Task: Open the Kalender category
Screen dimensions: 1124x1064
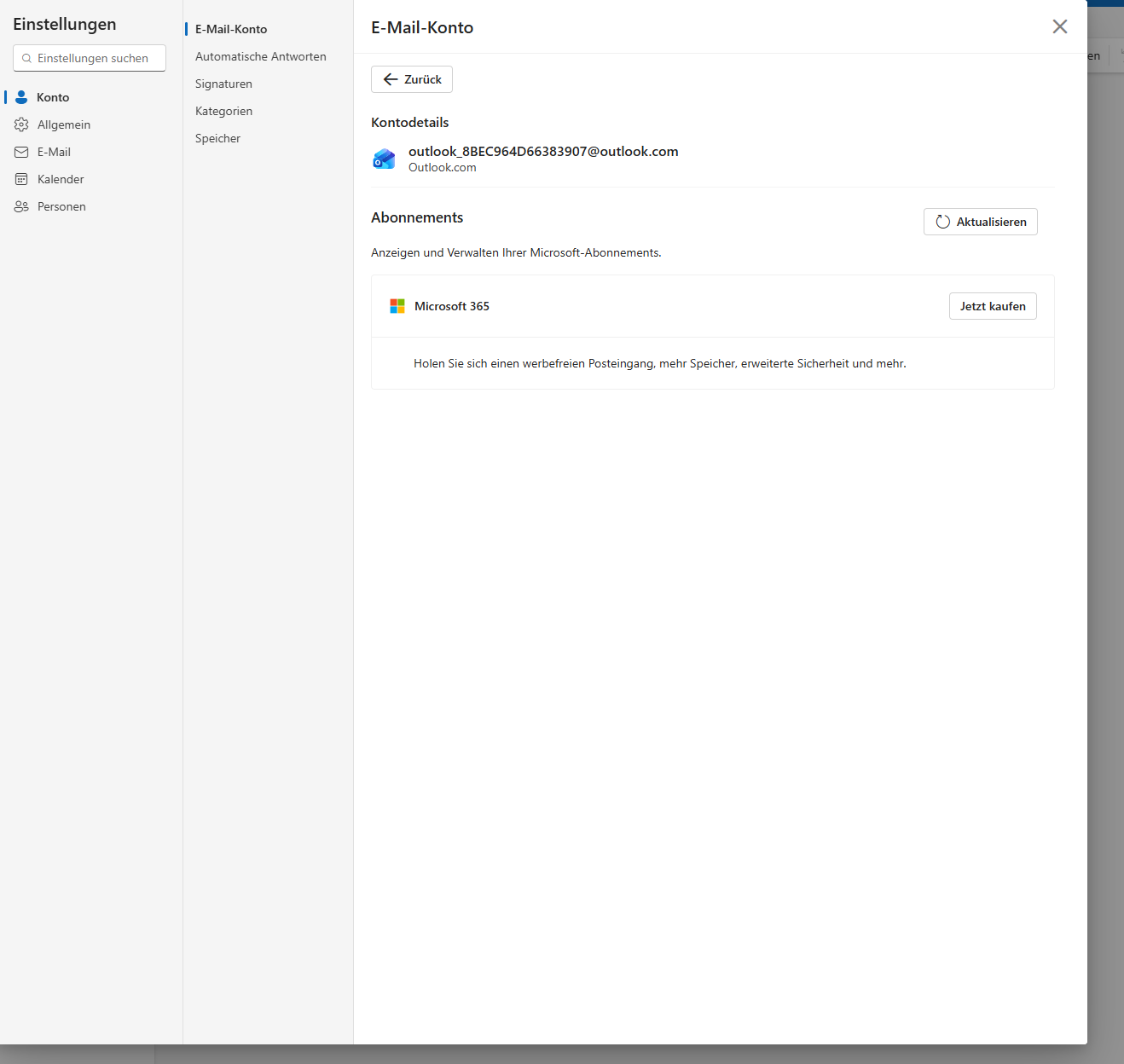Action: [61, 179]
